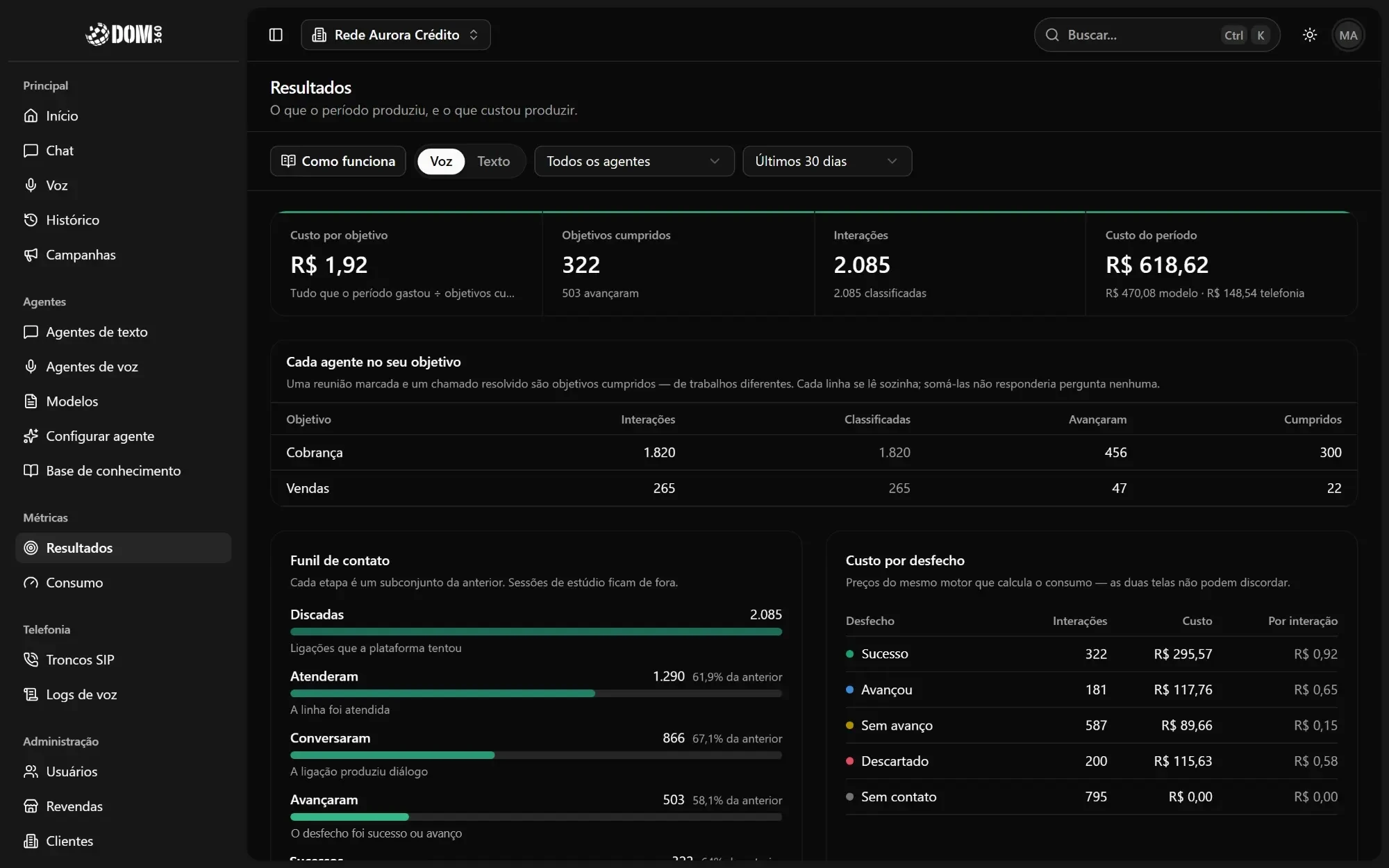Click the Configurar agente sparkle icon
The height and width of the screenshot is (868, 1389).
[31, 436]
